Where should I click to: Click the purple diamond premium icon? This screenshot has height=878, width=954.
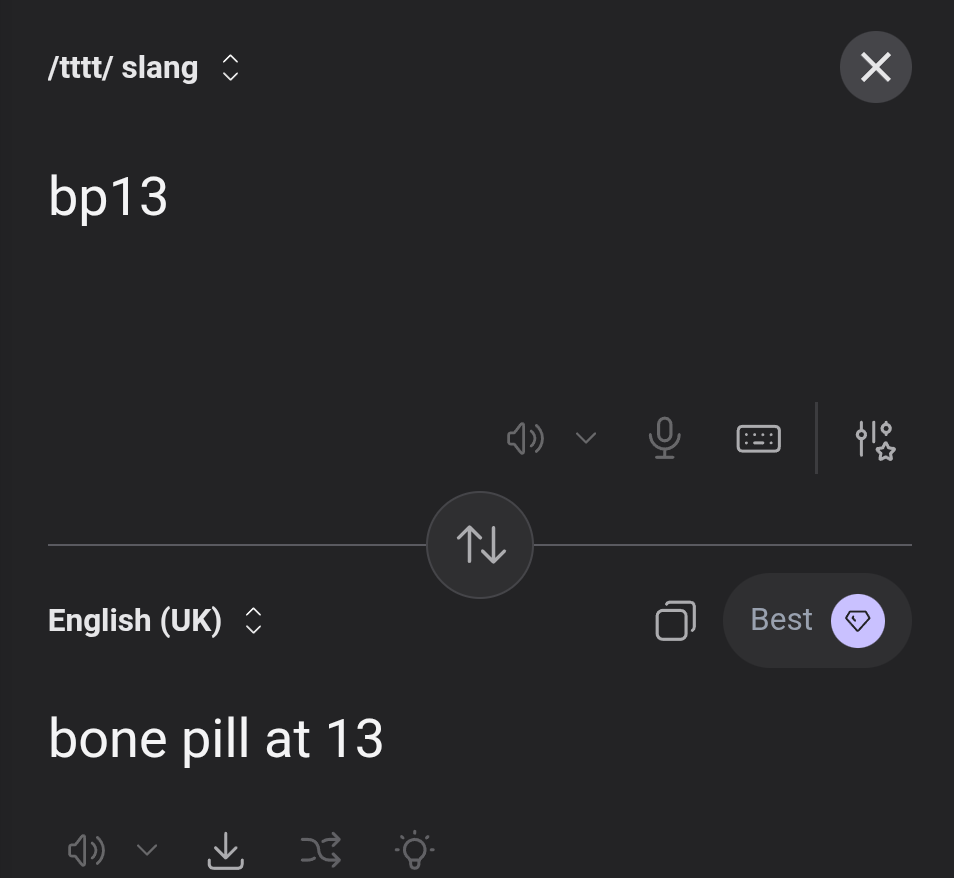pyautogui.click(x=857, y=620)
